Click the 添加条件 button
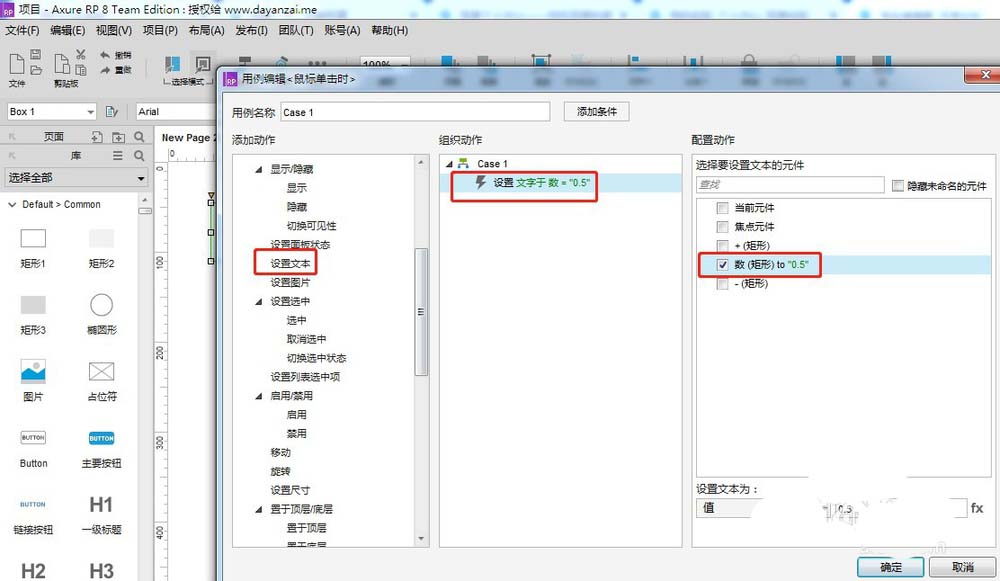The width and height of the screenshot is (1000, 581). tap(596, 111)
